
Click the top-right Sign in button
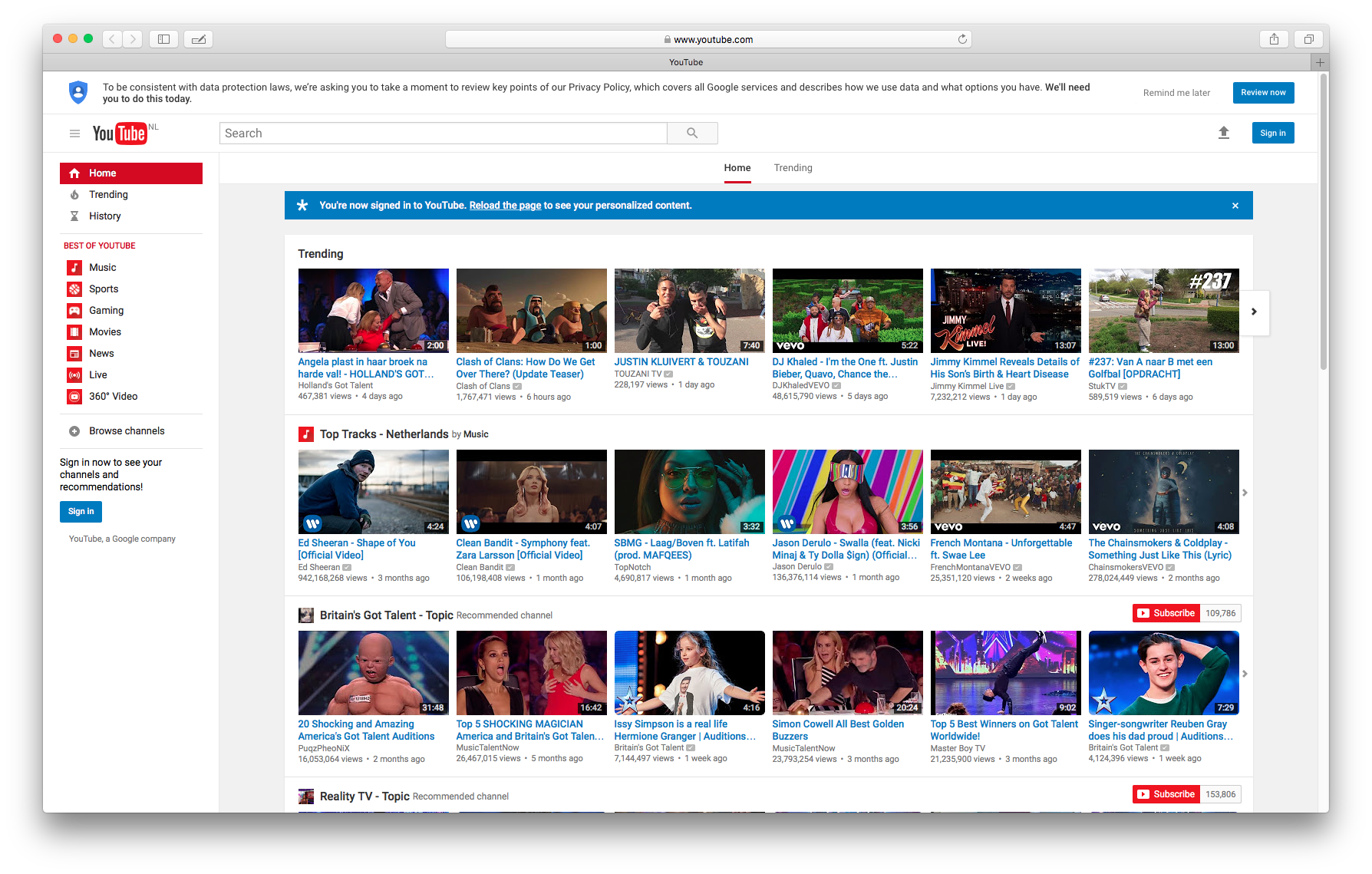tap(1273, 133)
